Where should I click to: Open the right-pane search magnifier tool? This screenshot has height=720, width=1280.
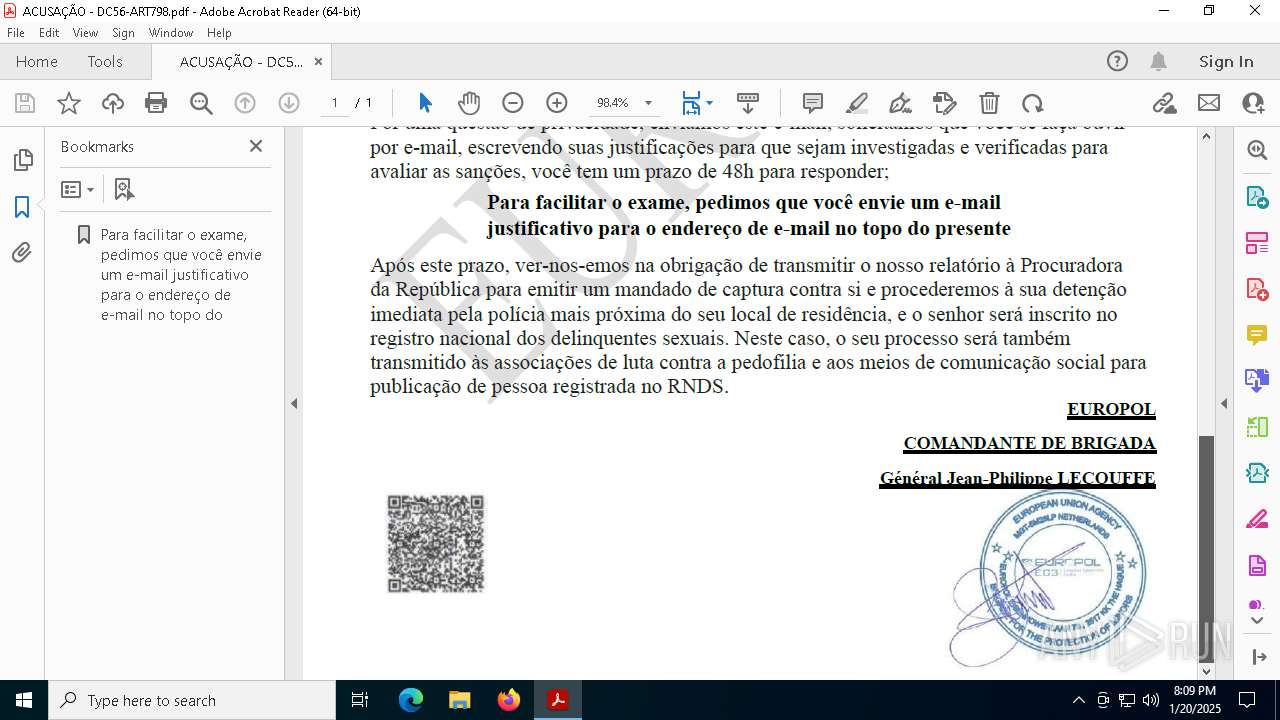[1257, 150]
